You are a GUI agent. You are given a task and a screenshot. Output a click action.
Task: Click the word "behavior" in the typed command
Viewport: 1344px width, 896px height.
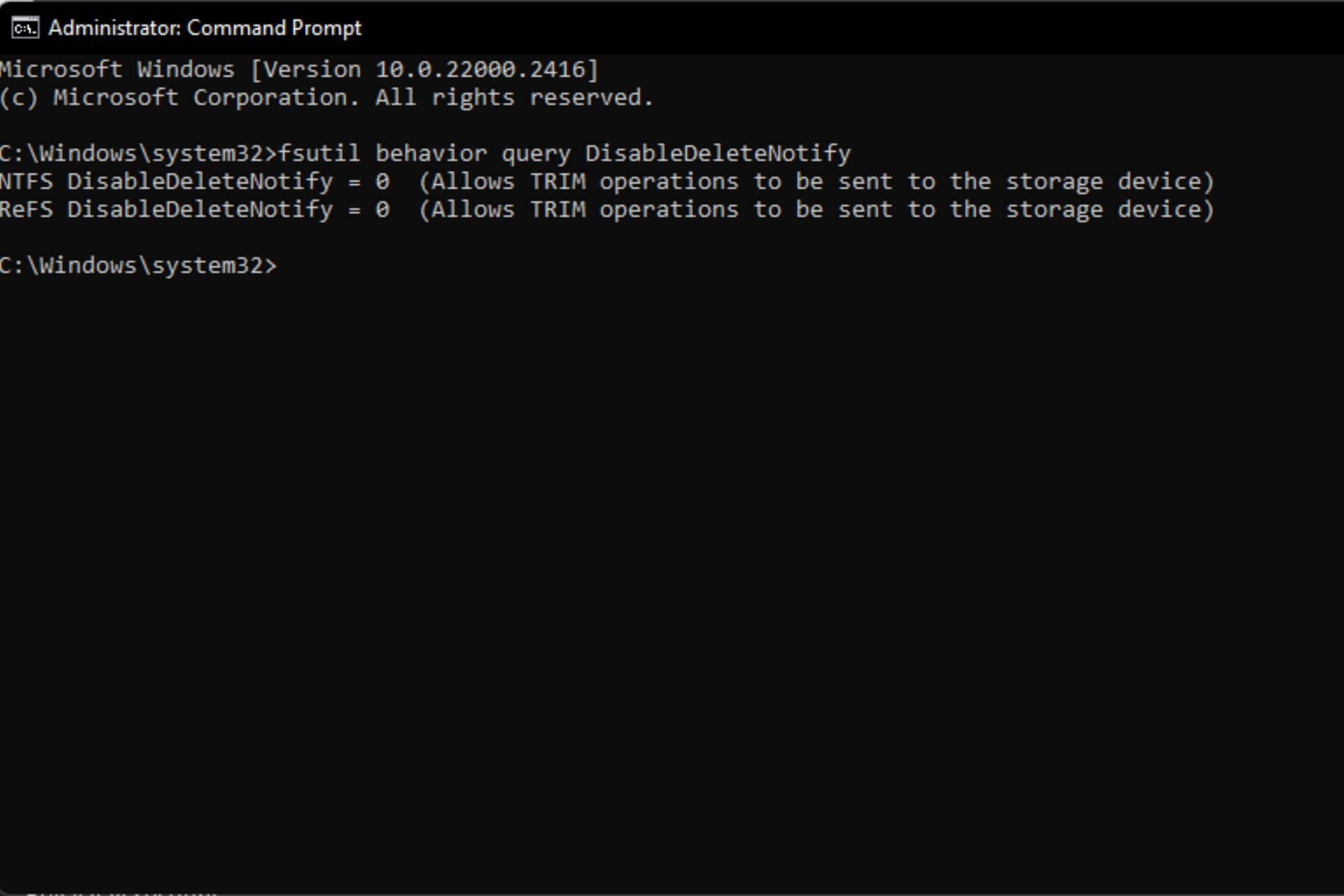(x=430, y=153)
